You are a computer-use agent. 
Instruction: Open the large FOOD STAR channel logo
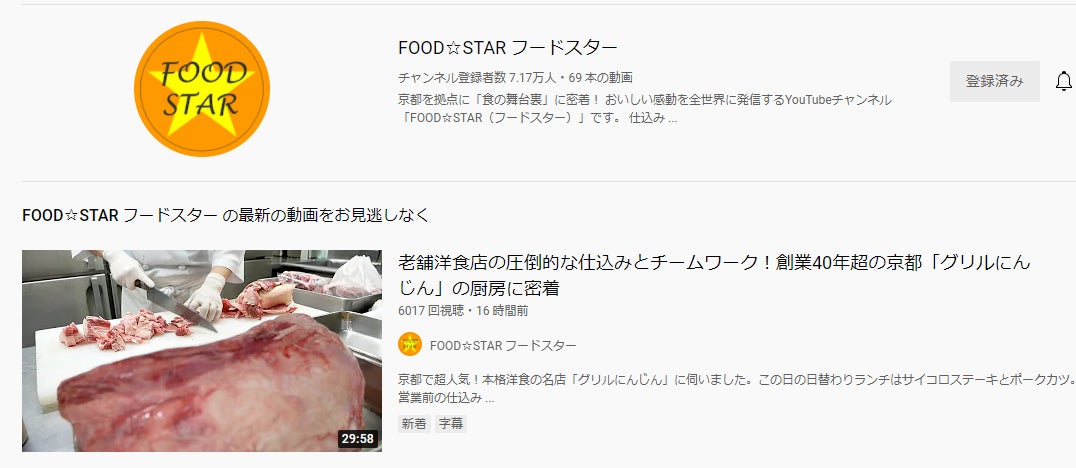(202, 89)
